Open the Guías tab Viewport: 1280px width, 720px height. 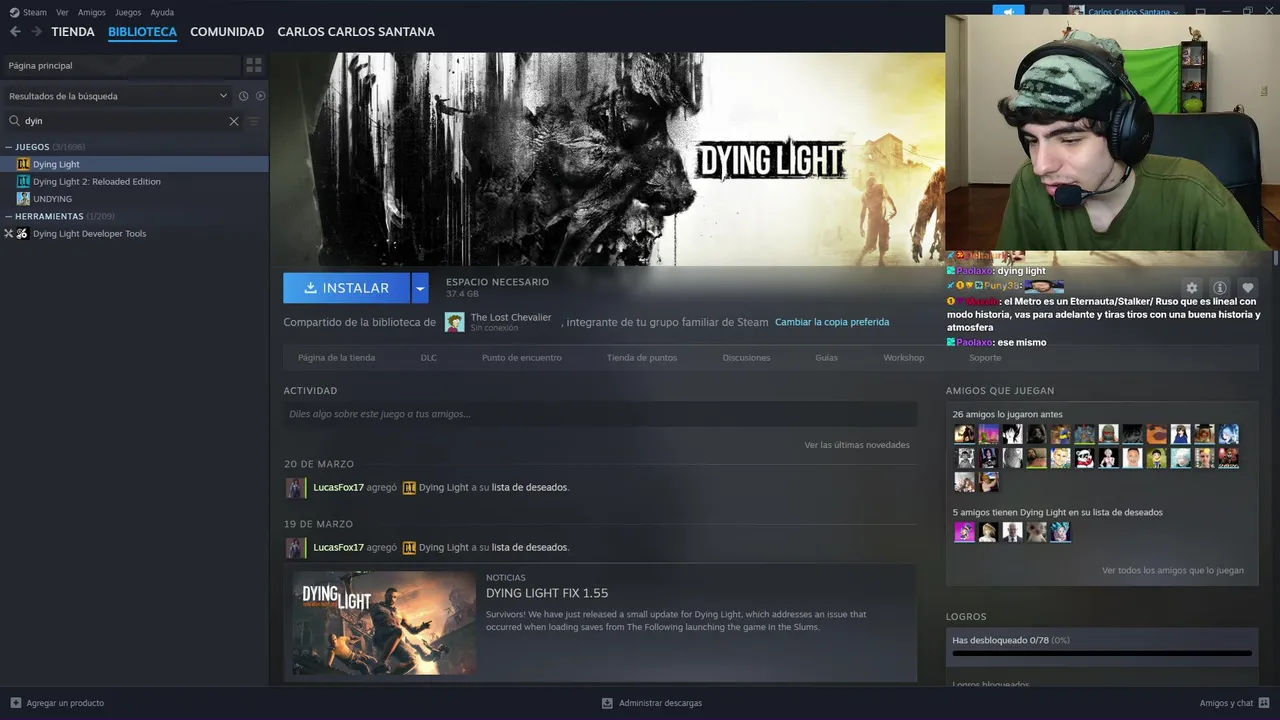coord(826,357)
